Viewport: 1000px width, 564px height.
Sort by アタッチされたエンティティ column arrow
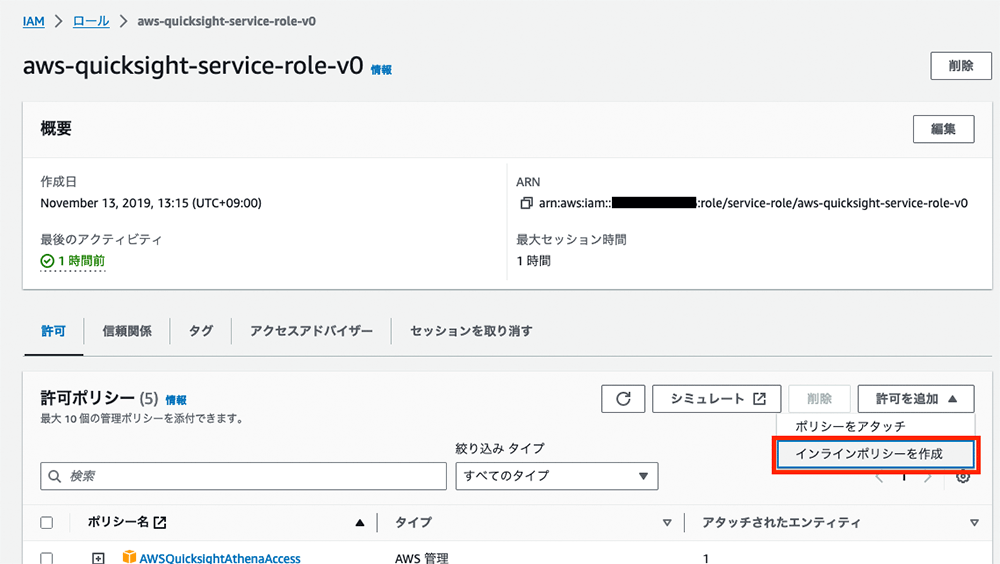[974, 523]
